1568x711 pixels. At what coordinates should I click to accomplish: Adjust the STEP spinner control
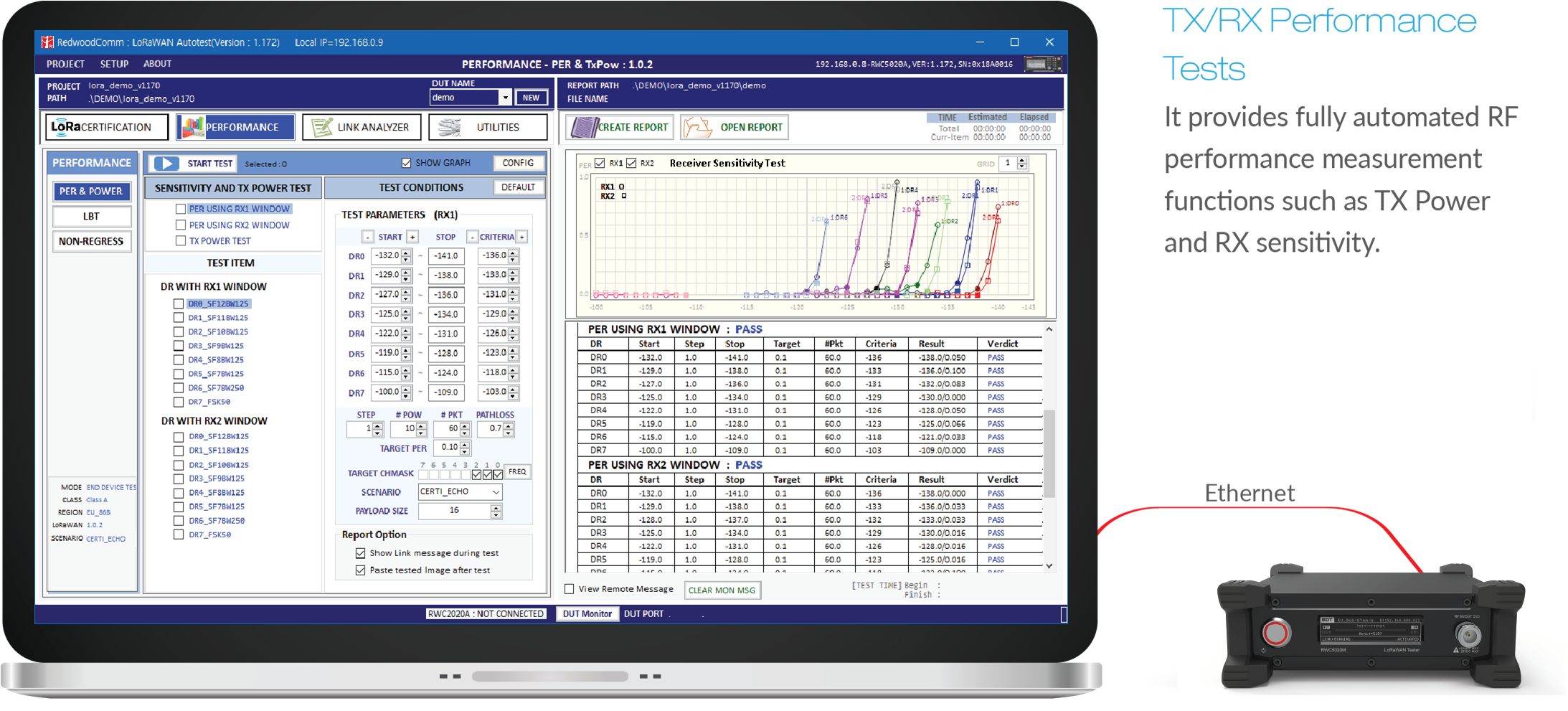tap(378, 429)
